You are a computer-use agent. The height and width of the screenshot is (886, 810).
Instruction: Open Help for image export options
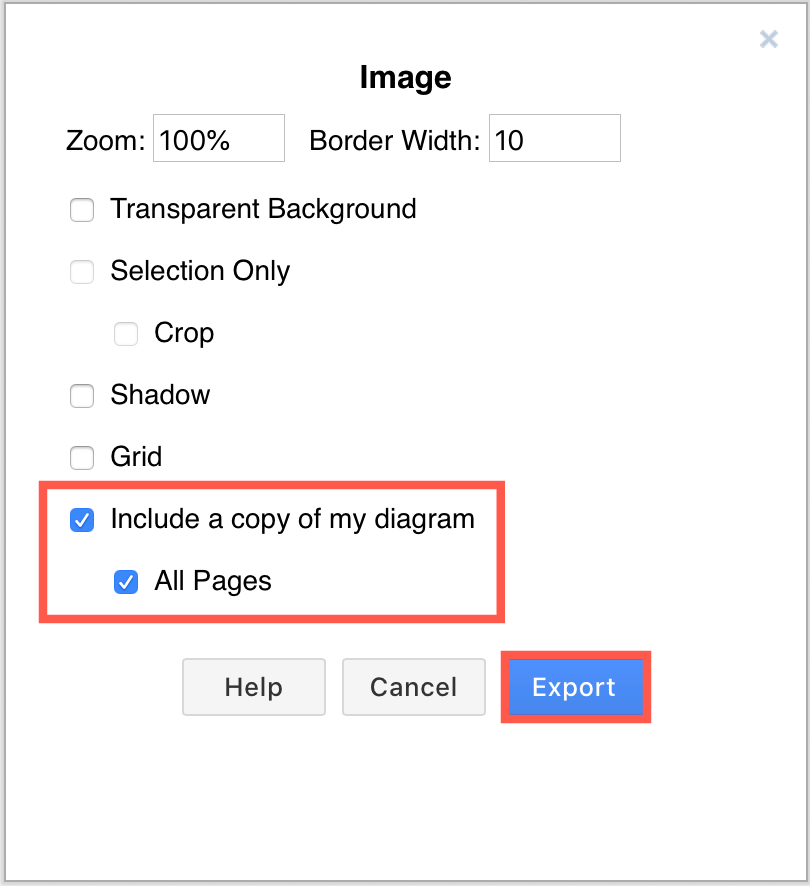pyautogui.click(x=253, y=687)
